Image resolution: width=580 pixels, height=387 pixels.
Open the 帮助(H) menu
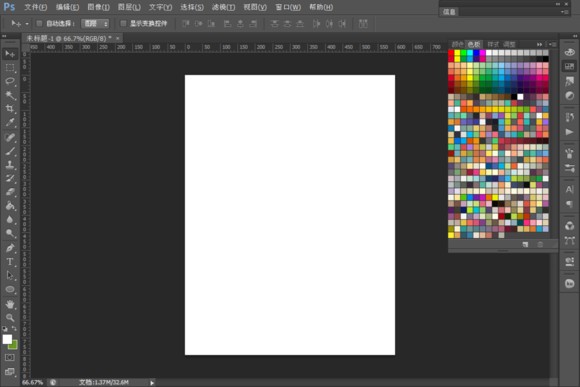pos(321,7)
